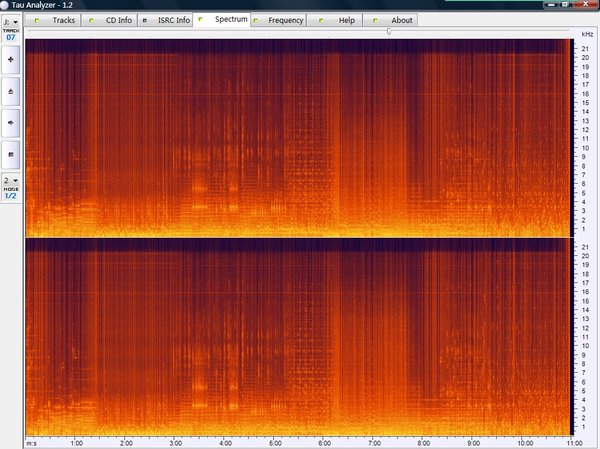Click the 5:00 mark on time axis
This screenshot has height=449, width=600.
coord(275,443)
